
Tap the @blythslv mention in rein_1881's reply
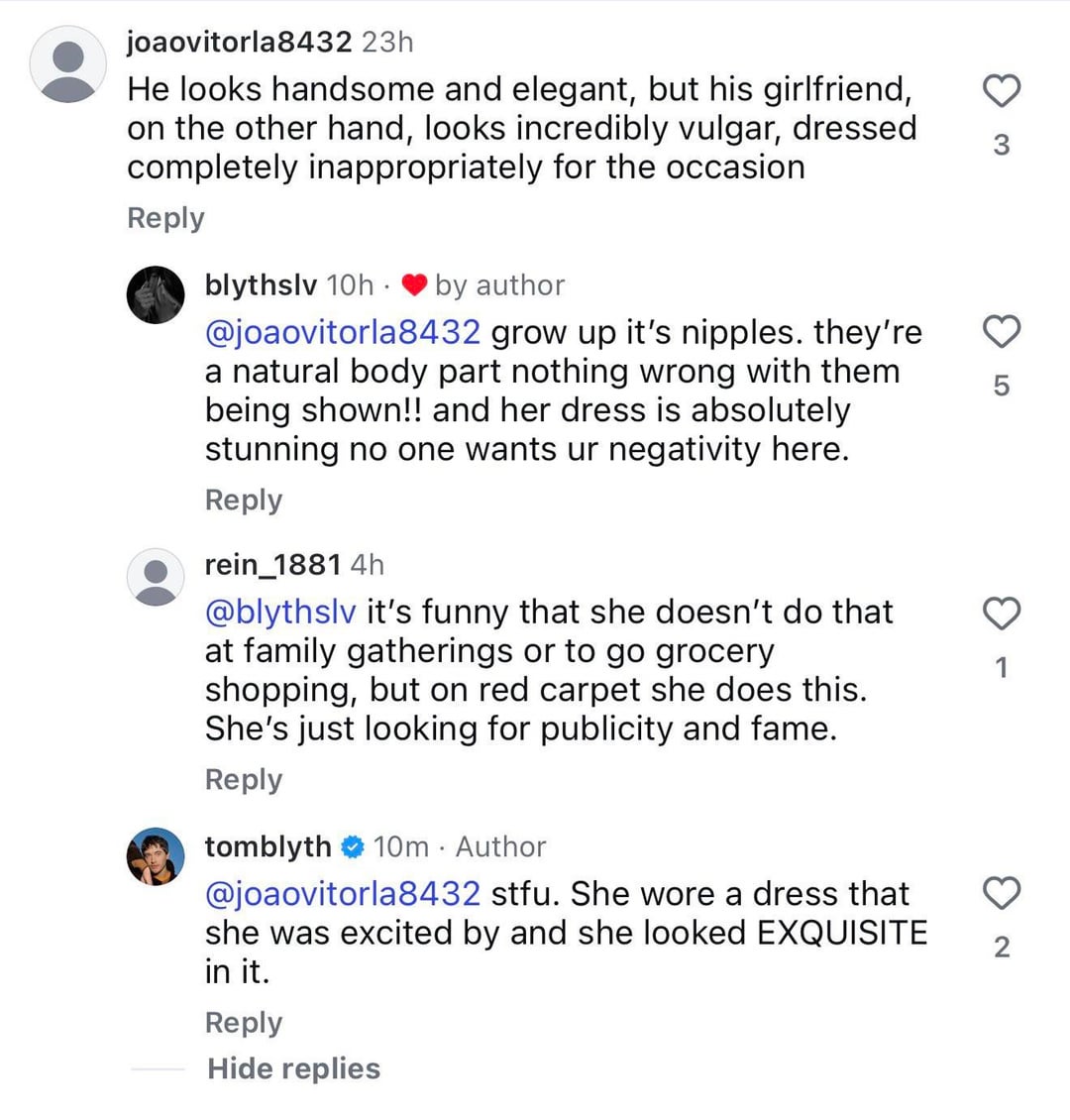279,613
